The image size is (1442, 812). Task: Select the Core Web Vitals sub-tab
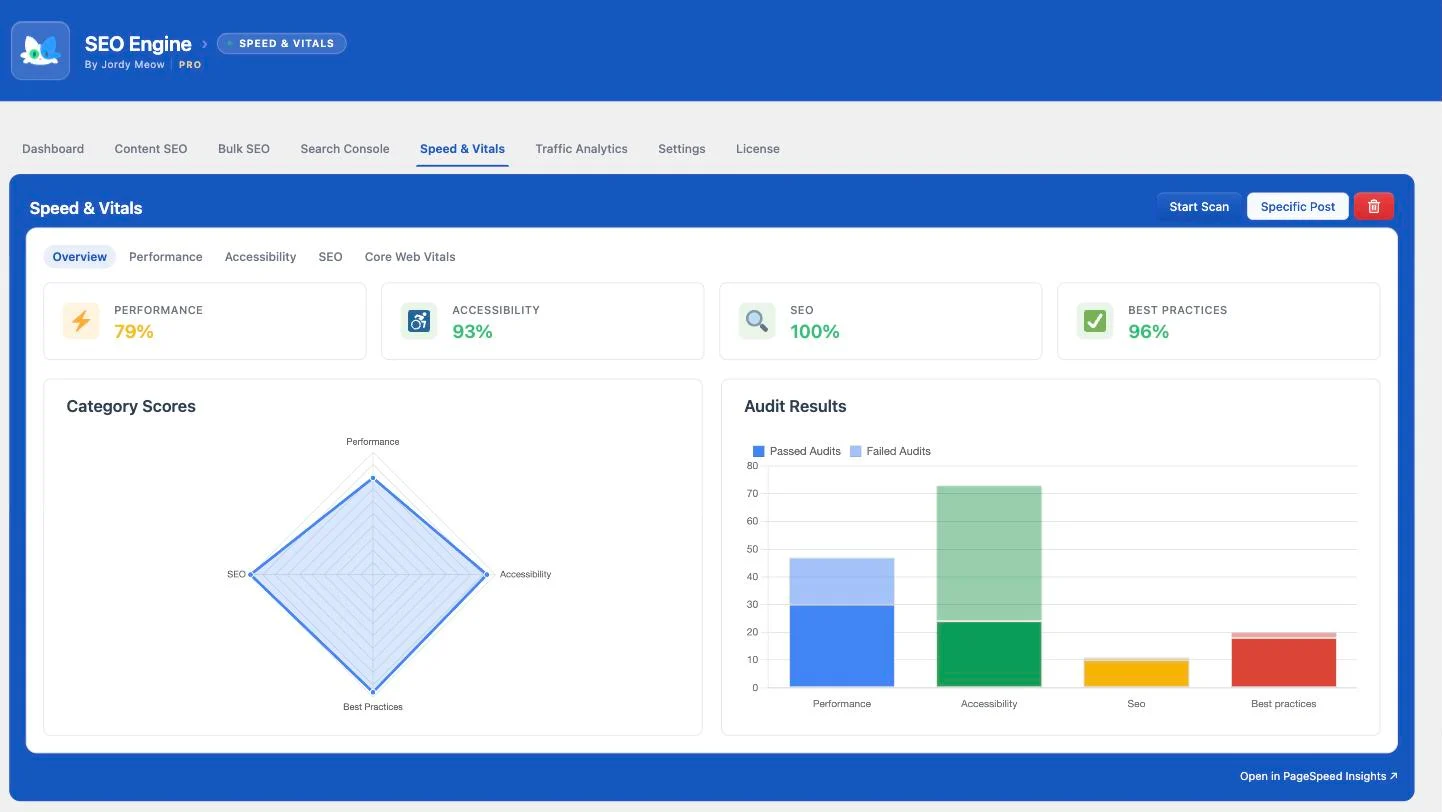[x=410, y=257]
